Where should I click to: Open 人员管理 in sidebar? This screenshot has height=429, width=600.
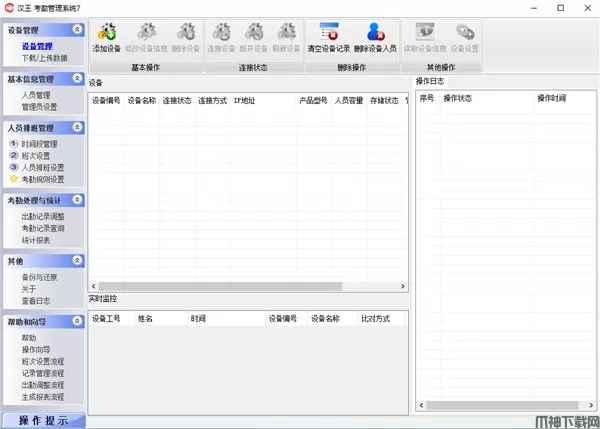[36, 95]
